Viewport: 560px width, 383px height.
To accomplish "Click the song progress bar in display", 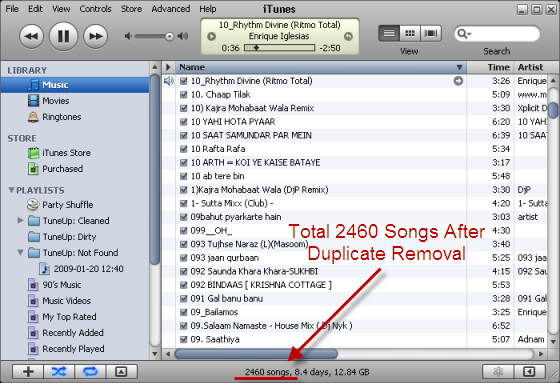I will (279, 48).
